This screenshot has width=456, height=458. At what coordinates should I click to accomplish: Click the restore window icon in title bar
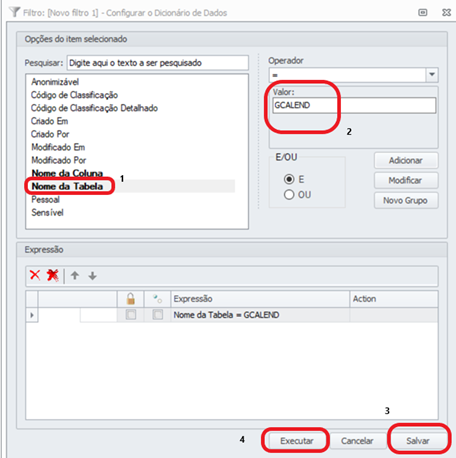[423, 12]
